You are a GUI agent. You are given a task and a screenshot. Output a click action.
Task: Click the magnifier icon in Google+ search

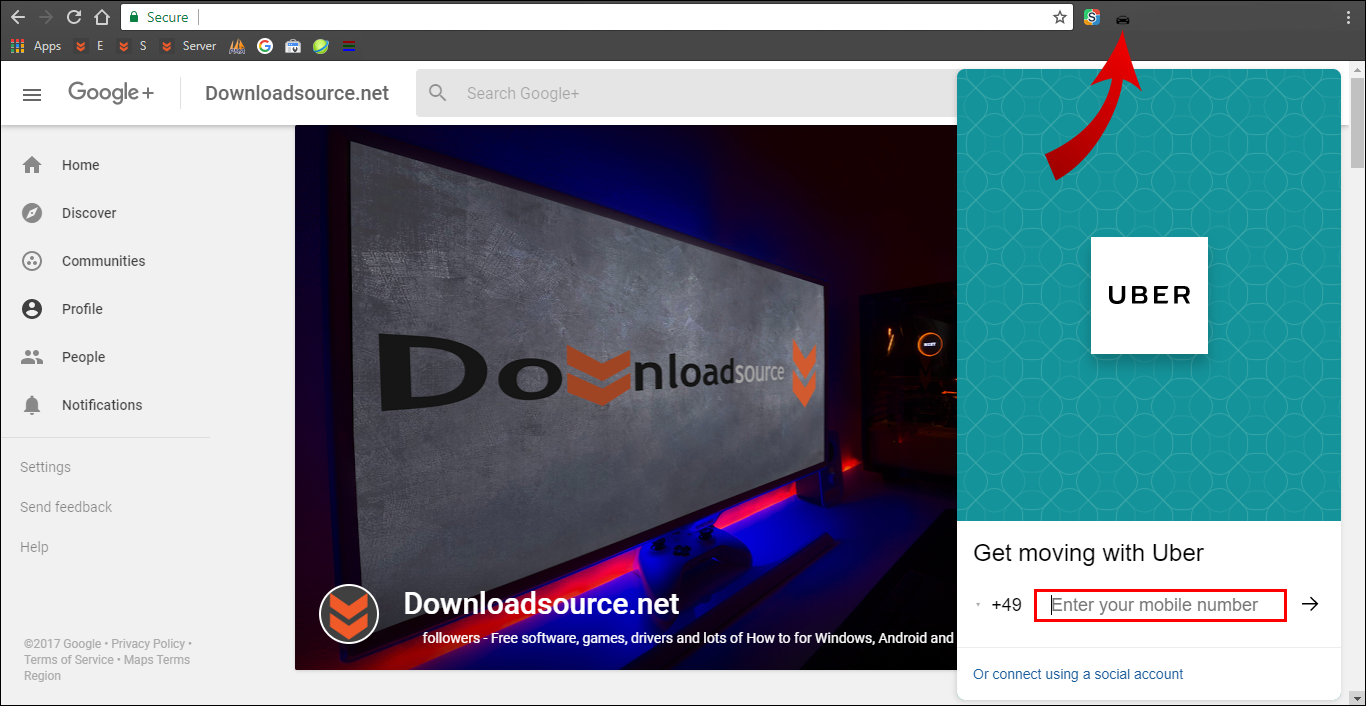click(x=438, y=93)
